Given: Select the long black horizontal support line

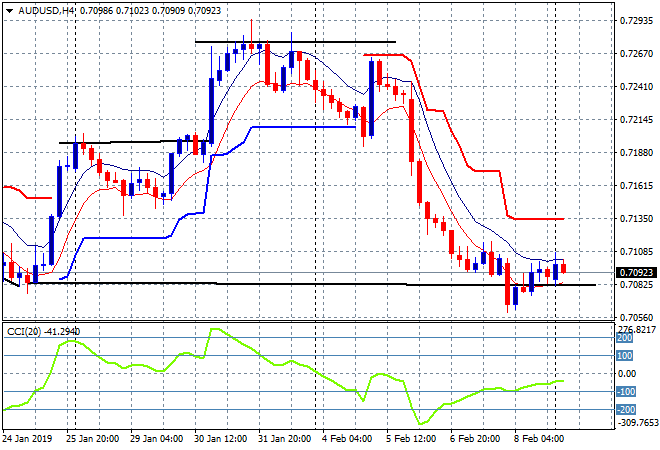Looking at the screenshot, I should [x=300, y=284].
